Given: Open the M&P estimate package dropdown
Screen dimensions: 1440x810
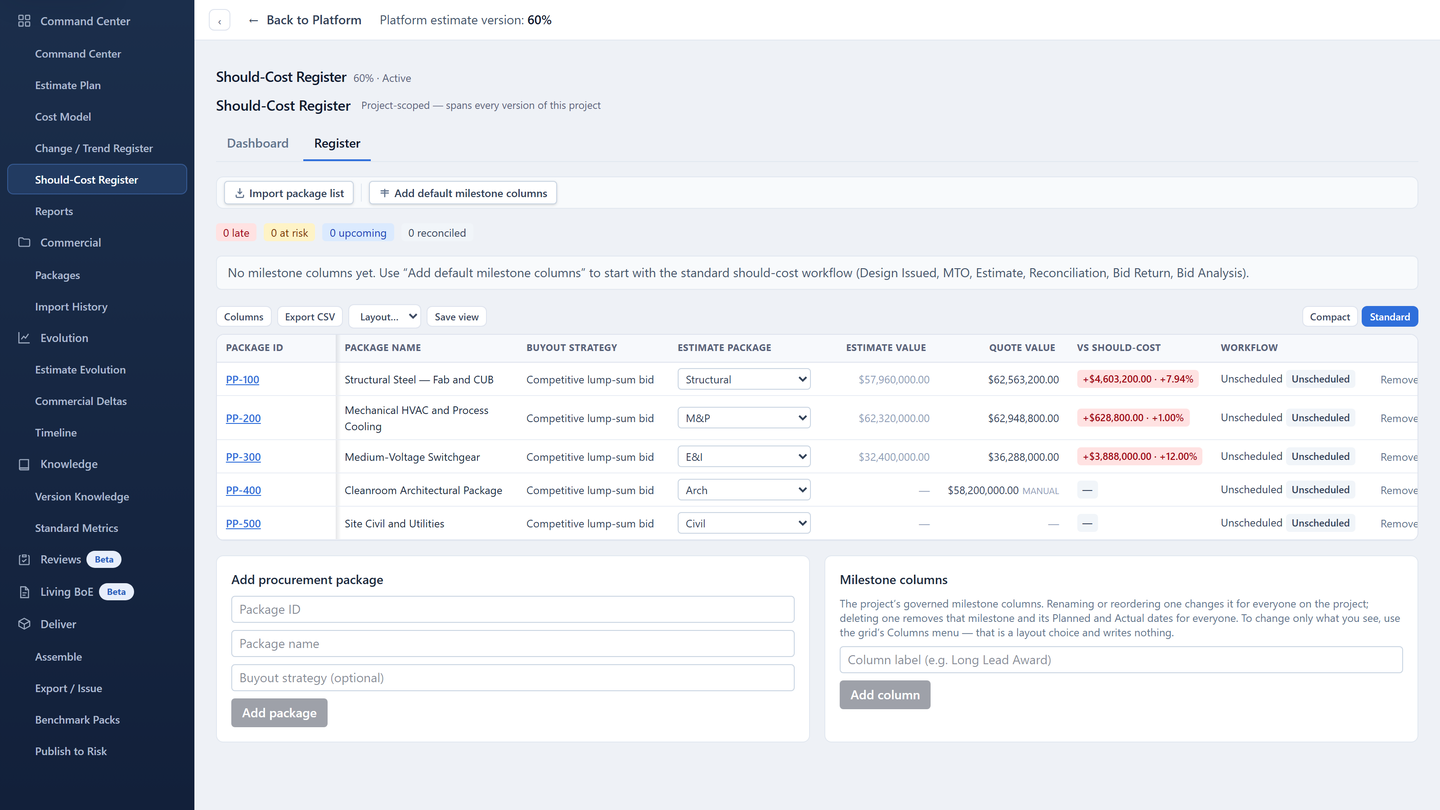Looking at the screenshot, I should [x=744, y=418].
